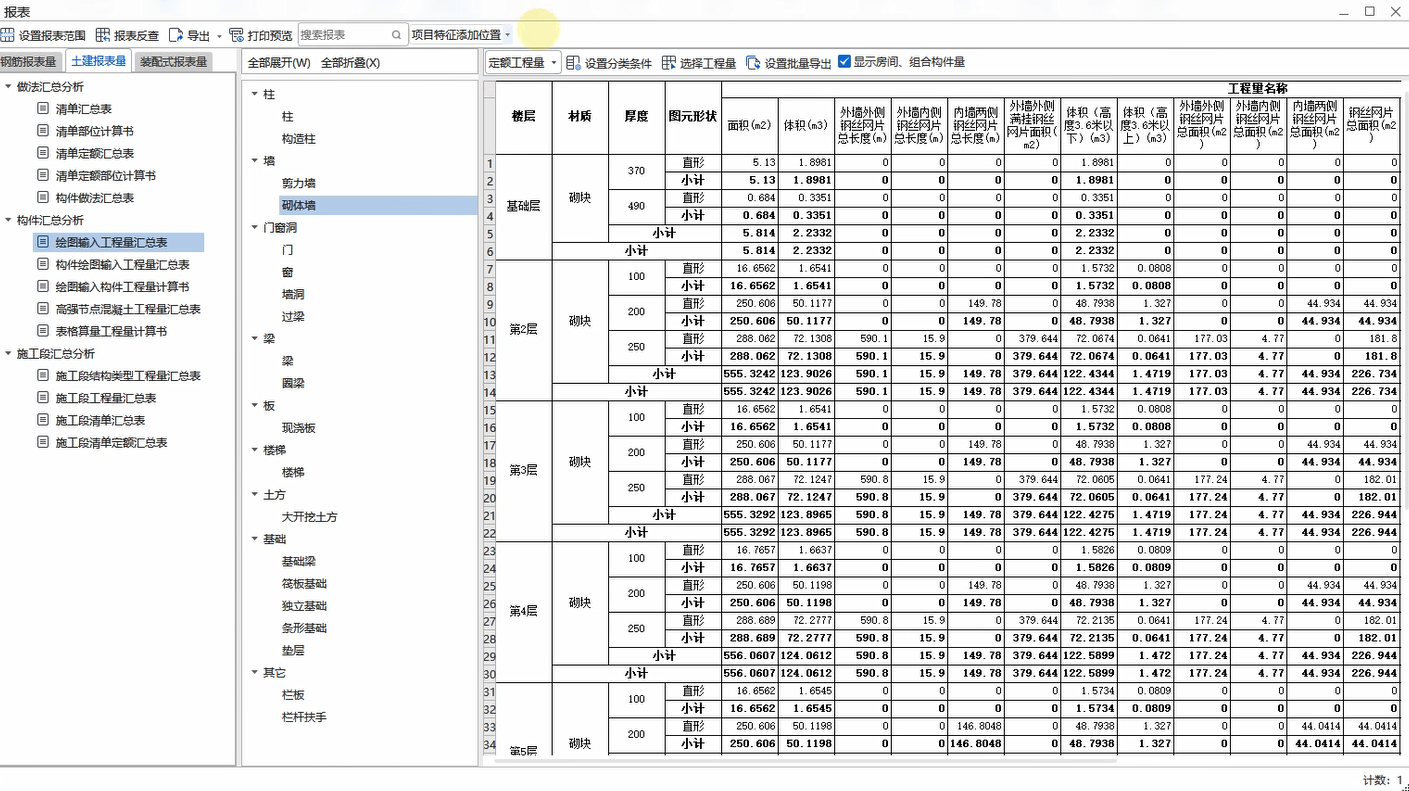Viewport: 1409px width, 791px height.
Task: Switch to 土建报表量 tab
Action: tap(99, 61)
